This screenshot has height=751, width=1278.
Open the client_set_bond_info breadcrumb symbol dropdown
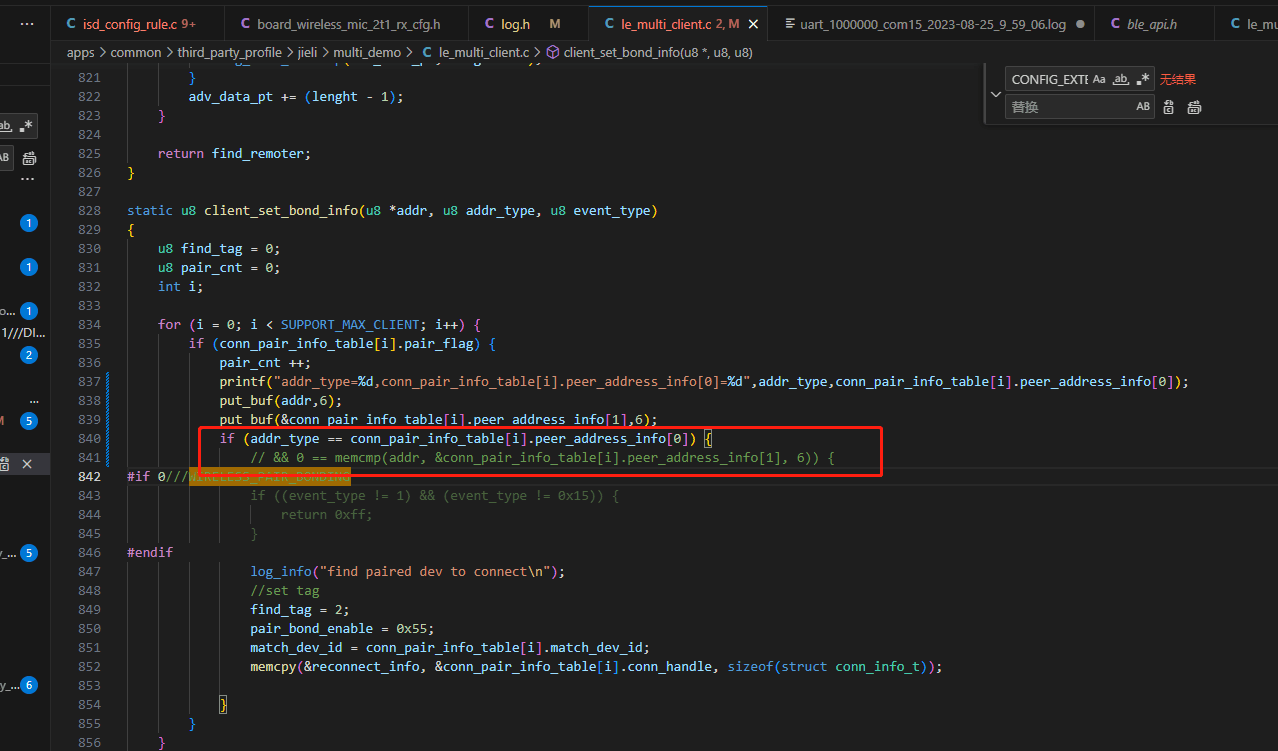click(x=649, y=52)
